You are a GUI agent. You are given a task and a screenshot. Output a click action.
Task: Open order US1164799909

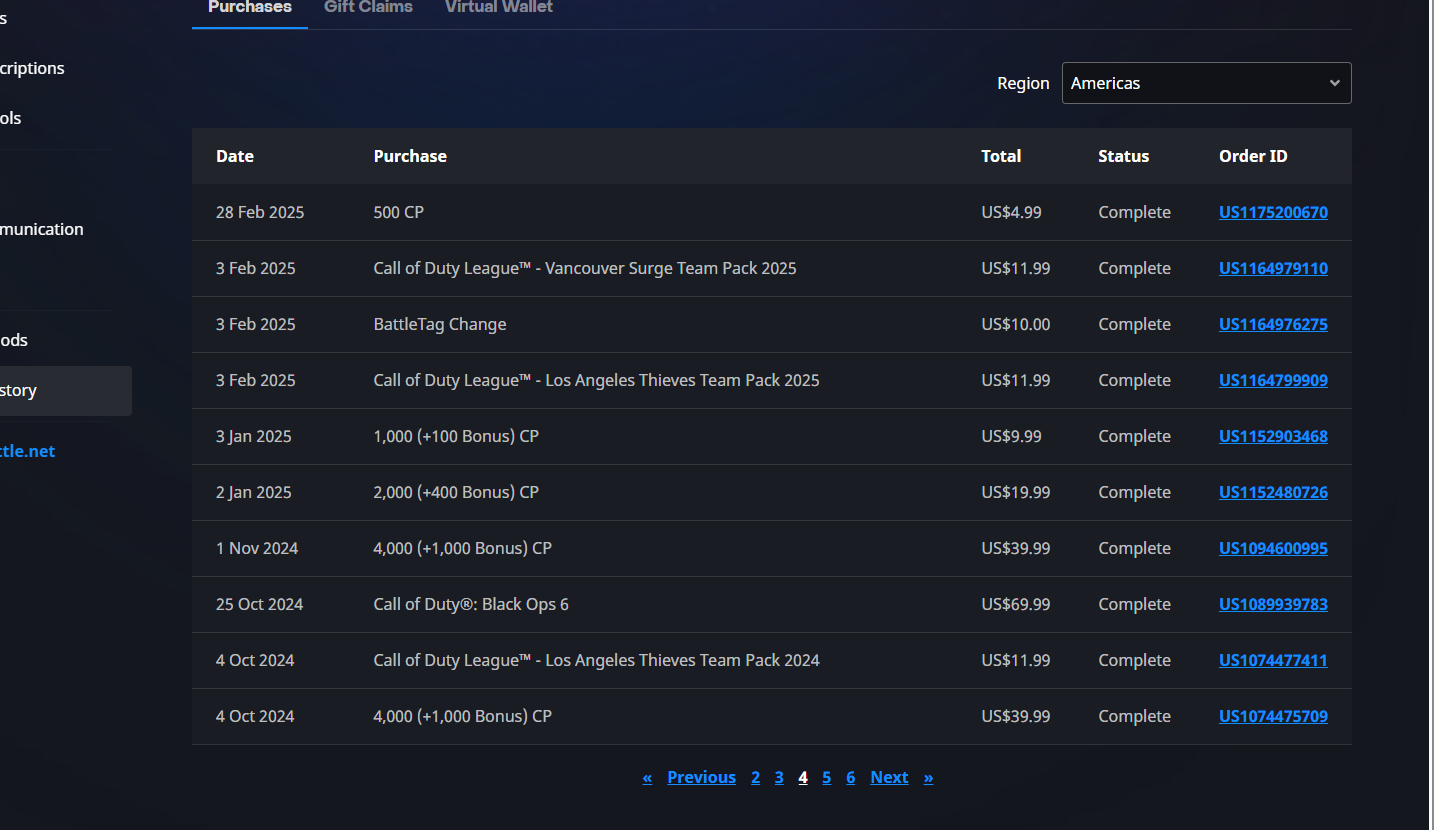pyautogui.click(x=1273, y=380)
